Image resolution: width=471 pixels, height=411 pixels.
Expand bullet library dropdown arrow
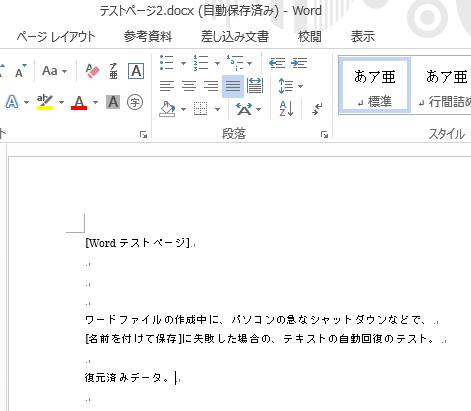[x=183, y=63]
